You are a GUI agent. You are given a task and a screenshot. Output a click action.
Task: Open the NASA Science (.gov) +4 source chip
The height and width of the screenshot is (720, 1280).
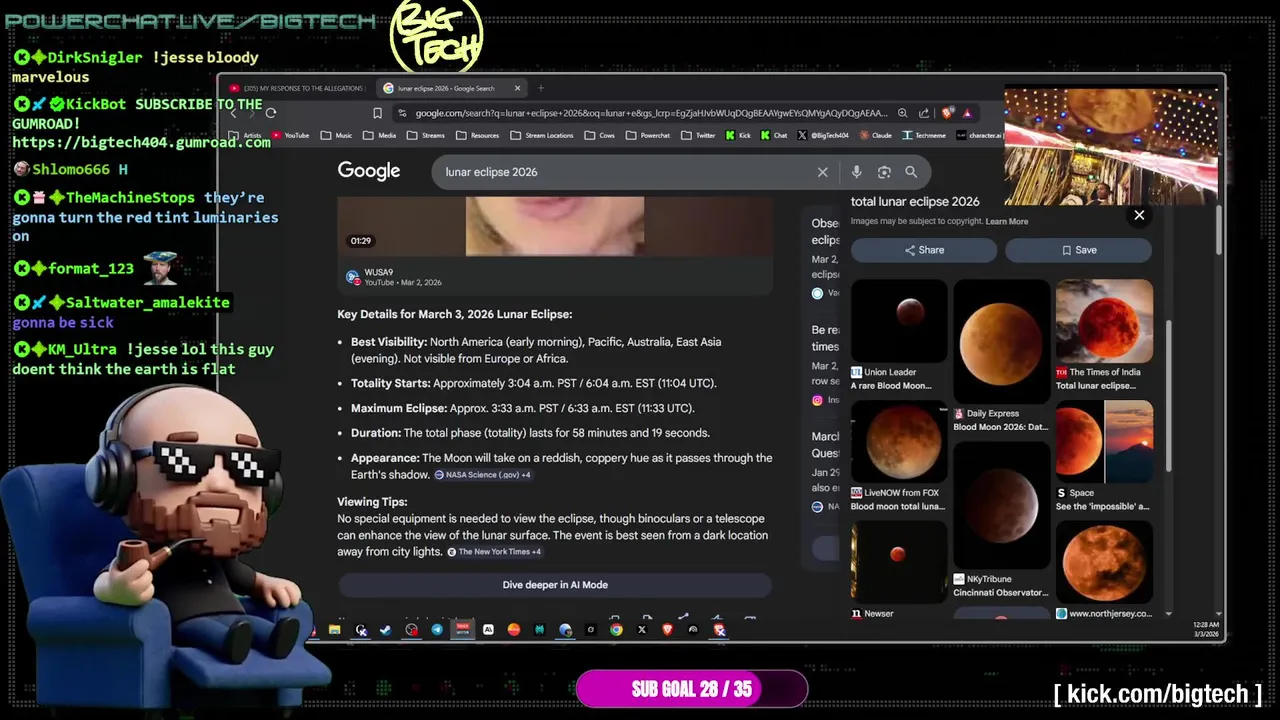pyautogui.click(x=482, y=475)
